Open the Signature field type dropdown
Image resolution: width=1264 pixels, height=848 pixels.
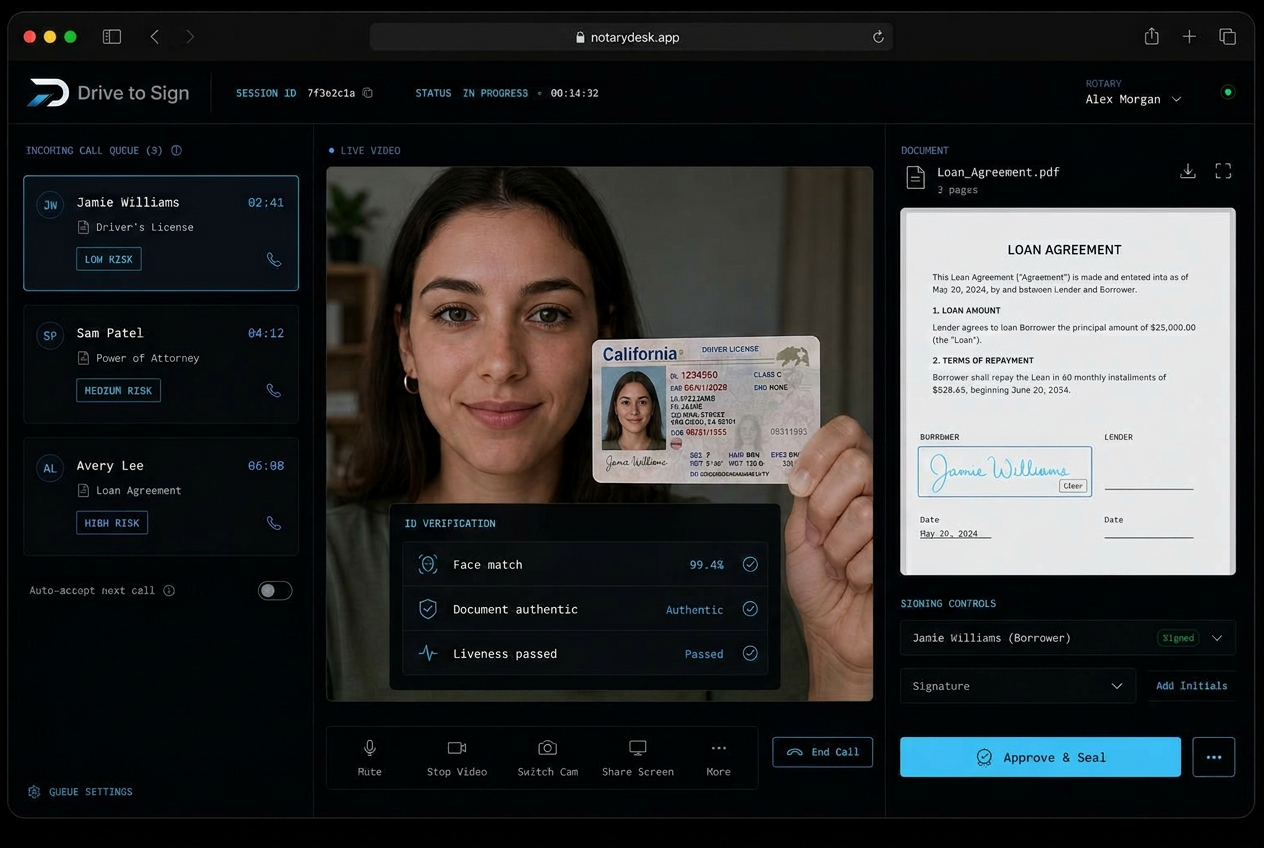pyautogui.click(x=1018, y=686)
